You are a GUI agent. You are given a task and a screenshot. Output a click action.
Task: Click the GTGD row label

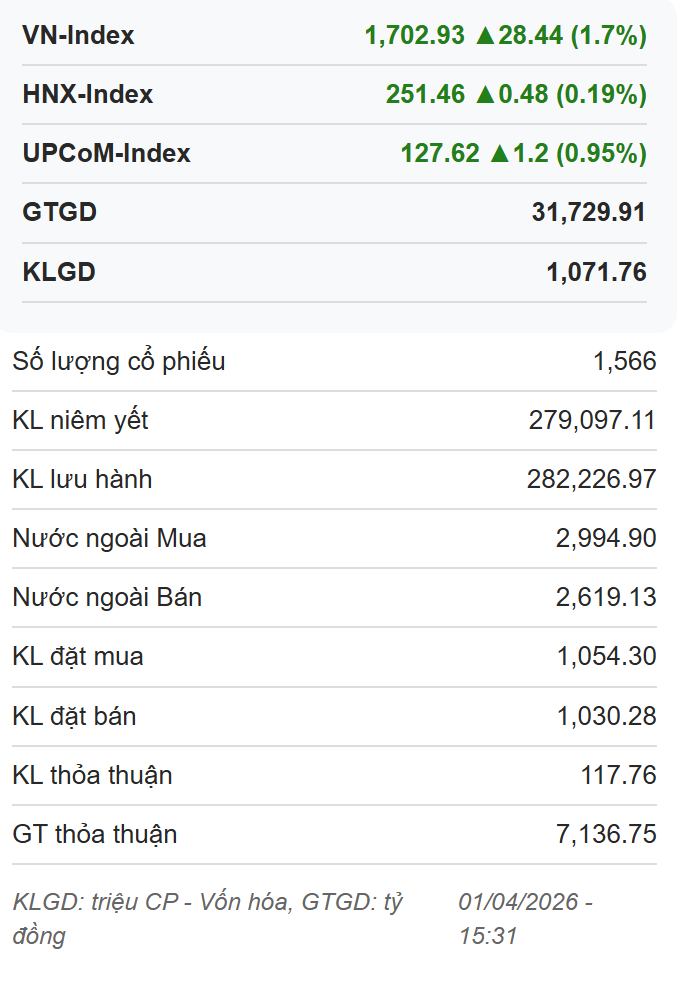point(59,213)
